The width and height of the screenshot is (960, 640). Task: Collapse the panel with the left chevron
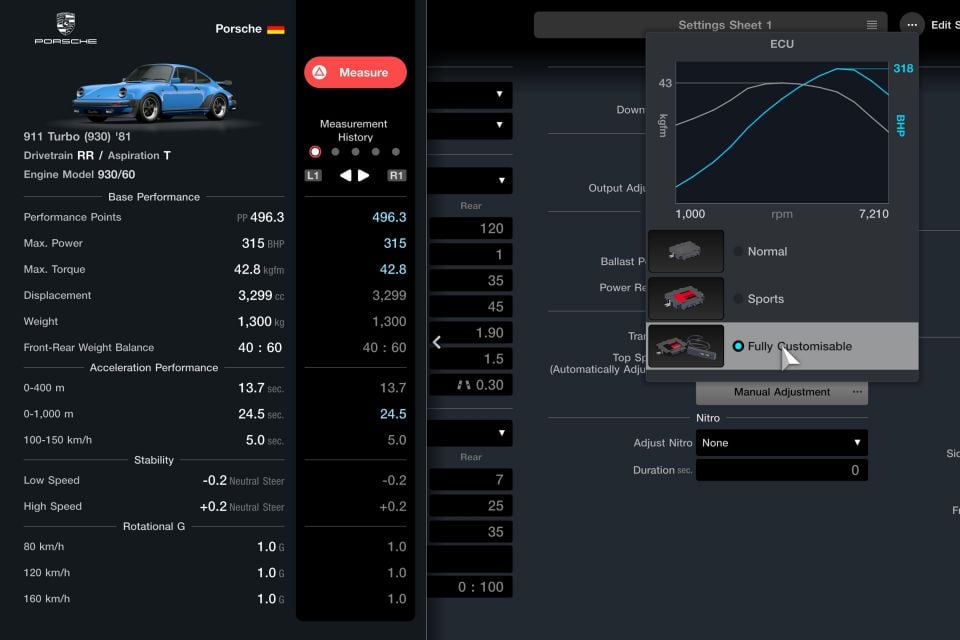[x=437, y=342]
